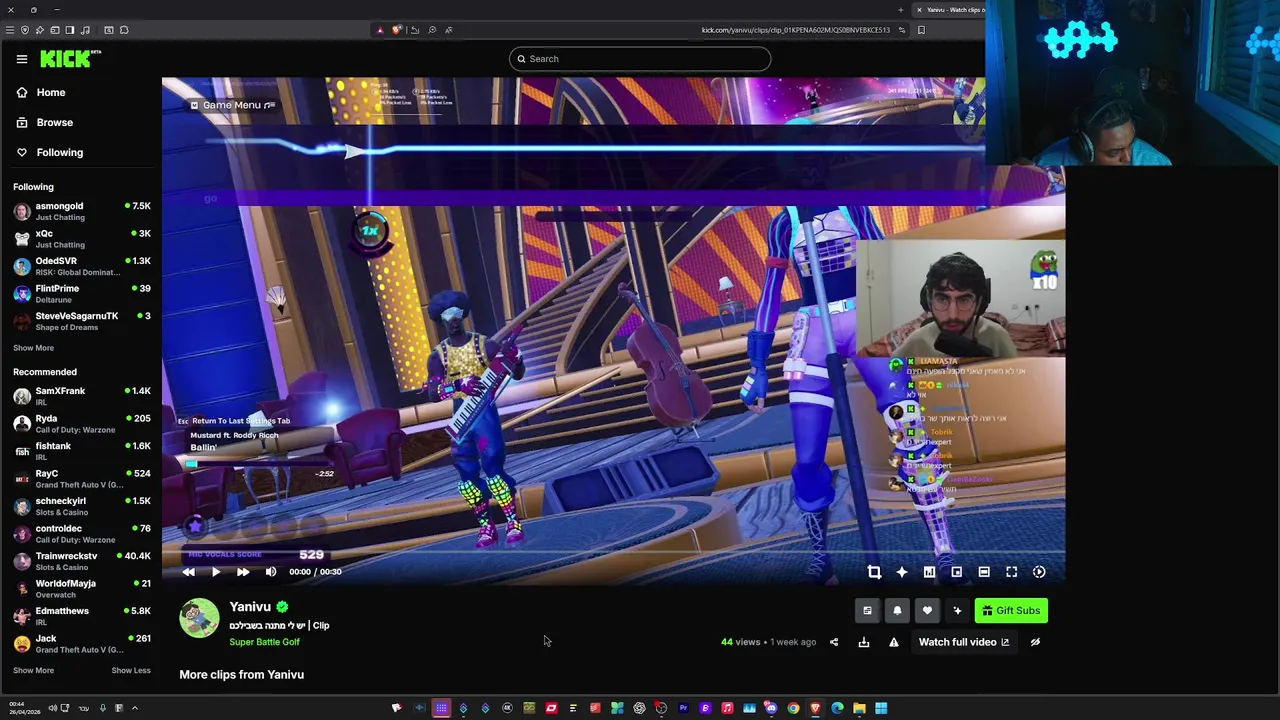The width and height of the screenshot is (1280, 720).
Task: Open Windows Start button
Action: pos(881,708)
